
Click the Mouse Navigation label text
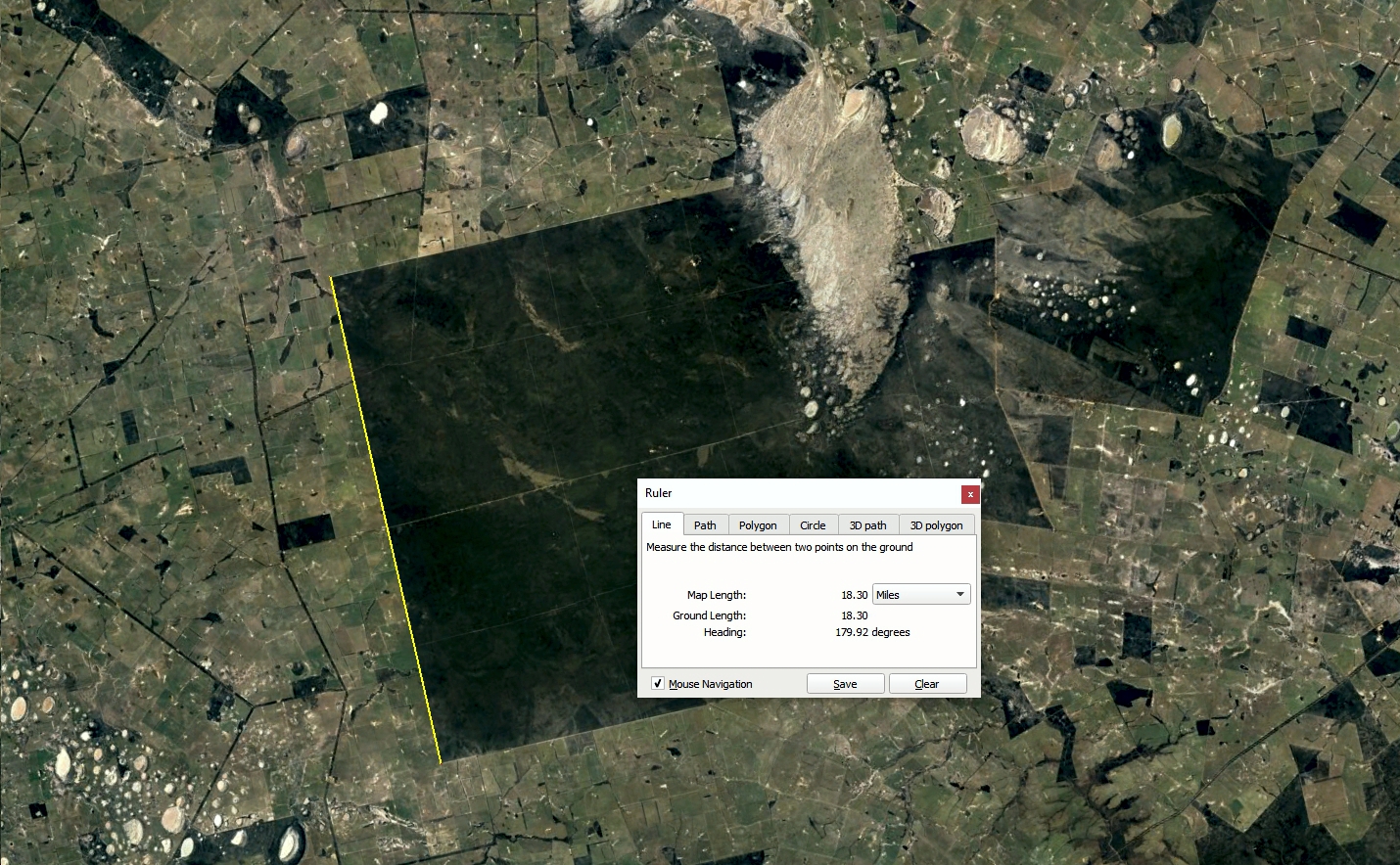[x=710, y=684]
